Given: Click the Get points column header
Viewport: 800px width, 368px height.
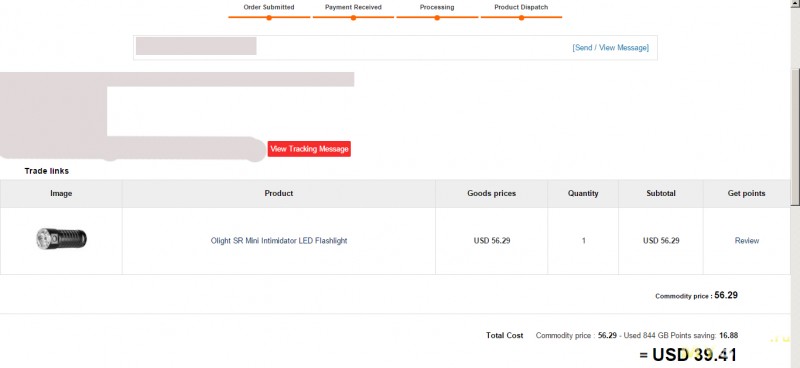Looking at the screenshot, I should tap(746, 193).
